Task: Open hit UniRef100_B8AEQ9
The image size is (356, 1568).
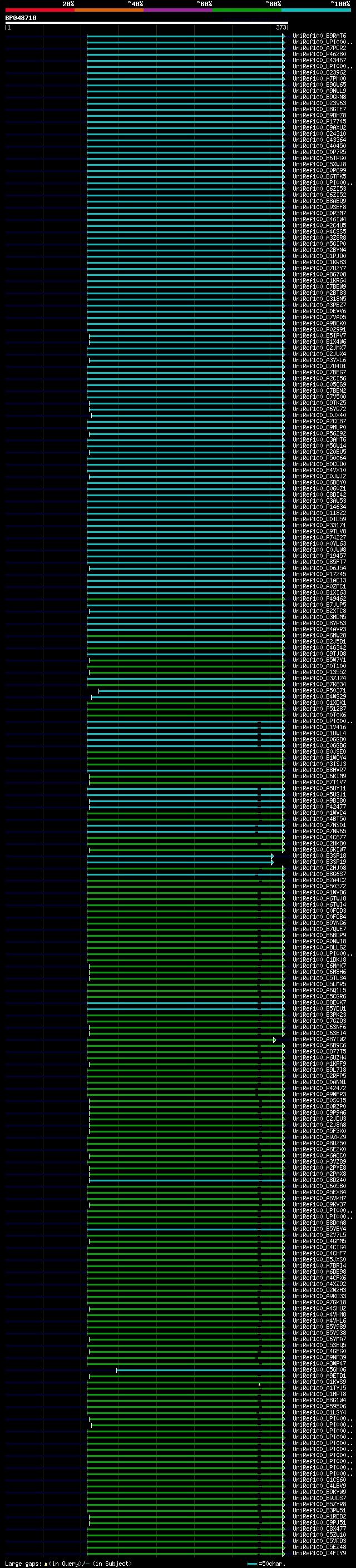Action: 319,201
